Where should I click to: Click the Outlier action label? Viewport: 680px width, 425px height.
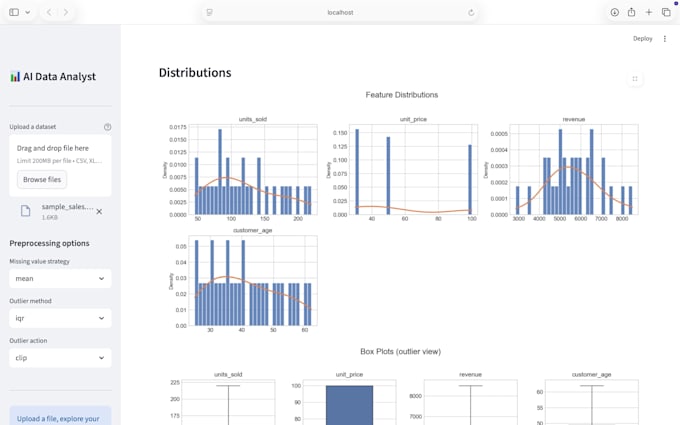click(28, 340)
